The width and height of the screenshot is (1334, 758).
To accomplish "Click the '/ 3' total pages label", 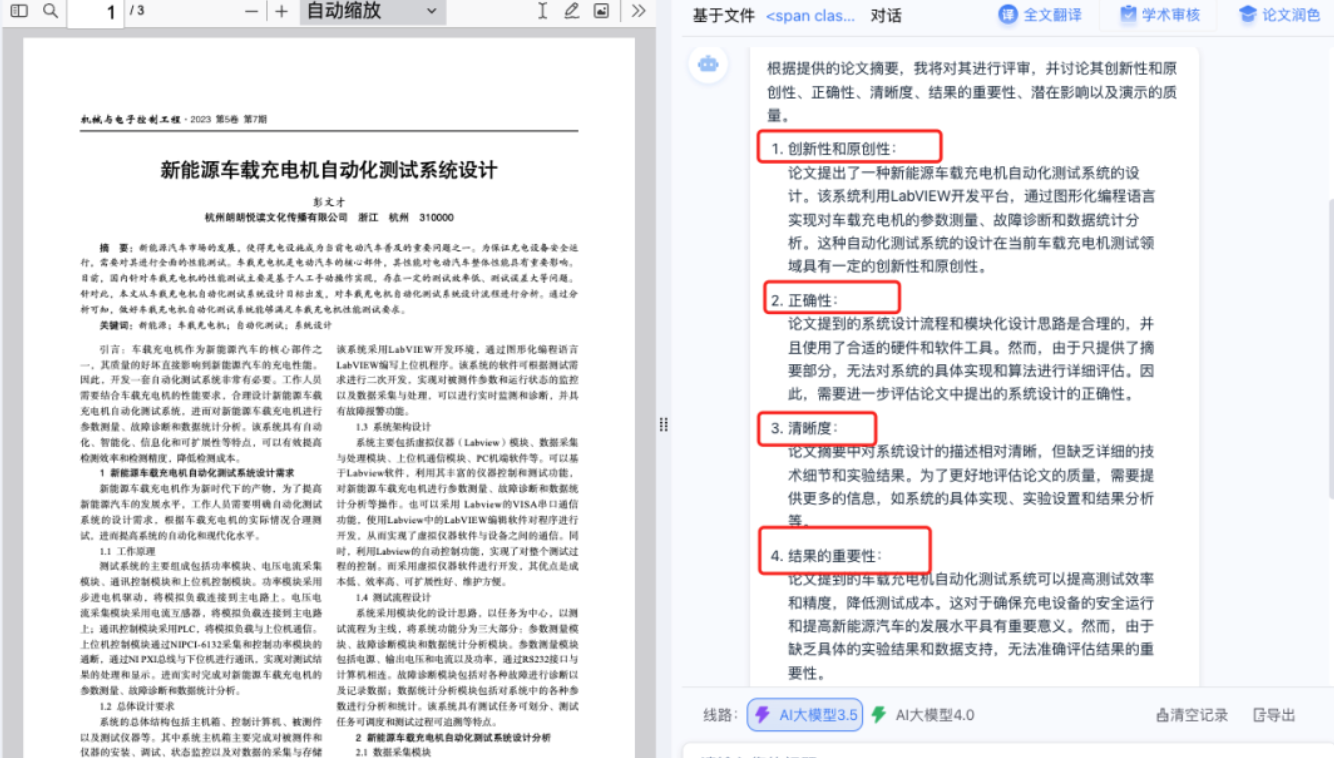I will pyautogui.click(x=137, y=11).
